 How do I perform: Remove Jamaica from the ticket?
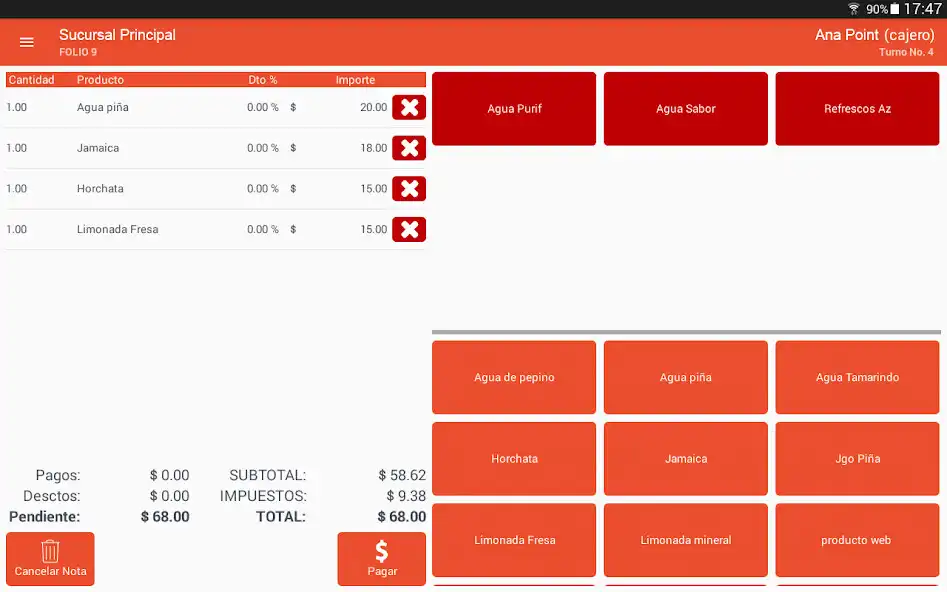[x=409, y=147]
